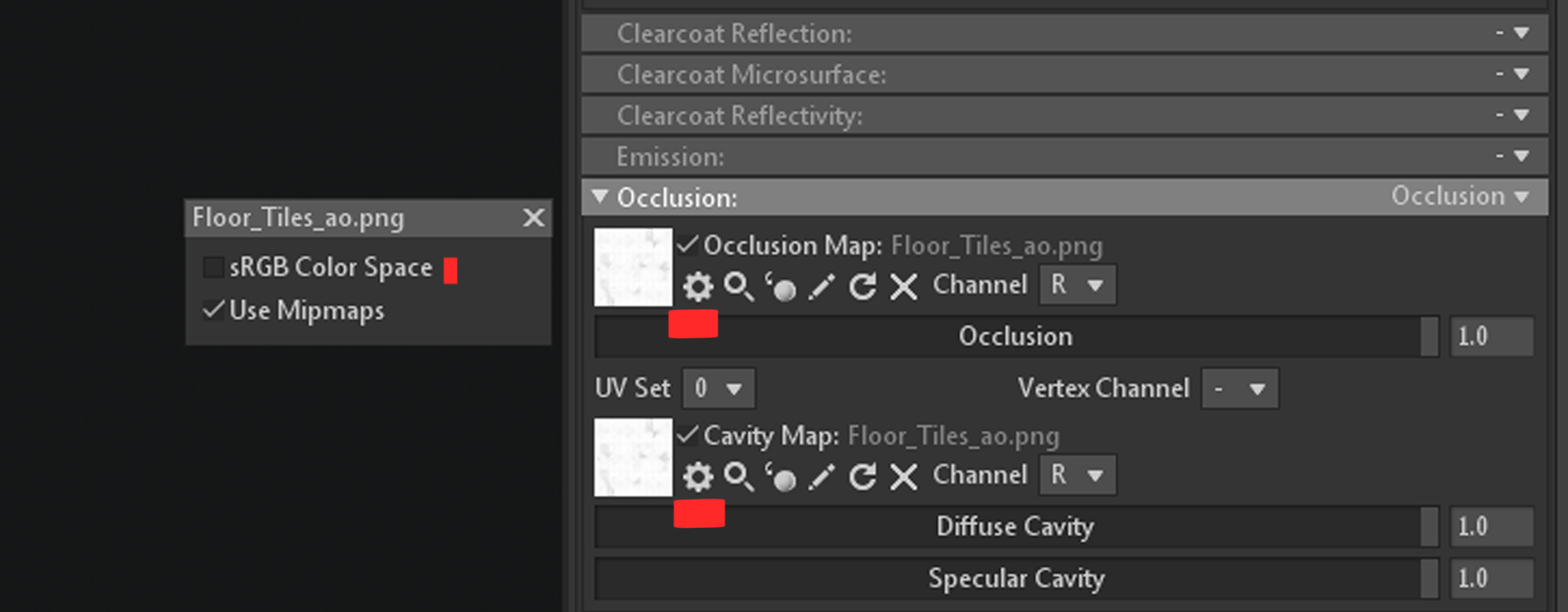
Task: Remove the Occlusion Map with the X icon
Action: pos(903,286)
